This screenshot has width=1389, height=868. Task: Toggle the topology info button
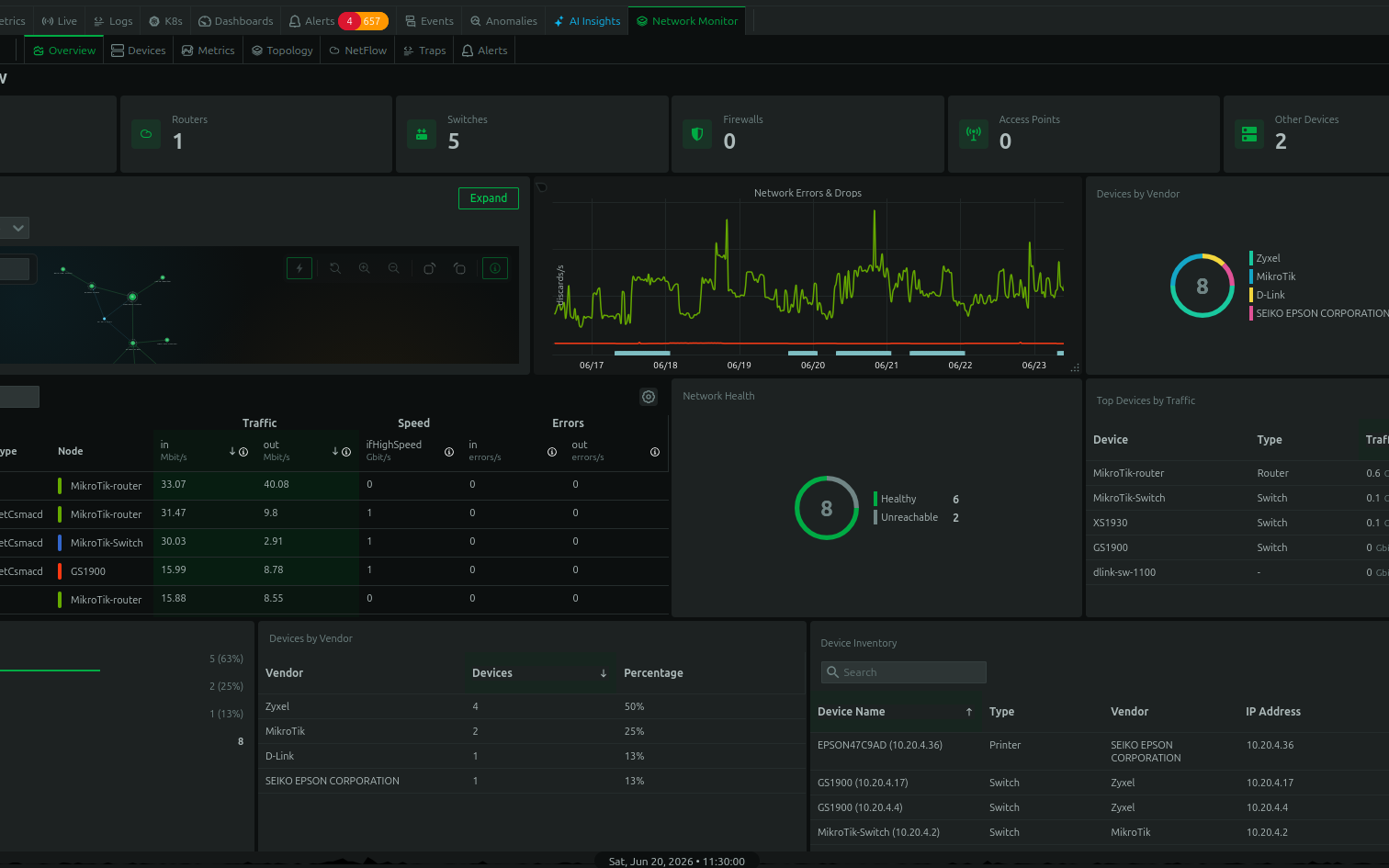point(495,268)
